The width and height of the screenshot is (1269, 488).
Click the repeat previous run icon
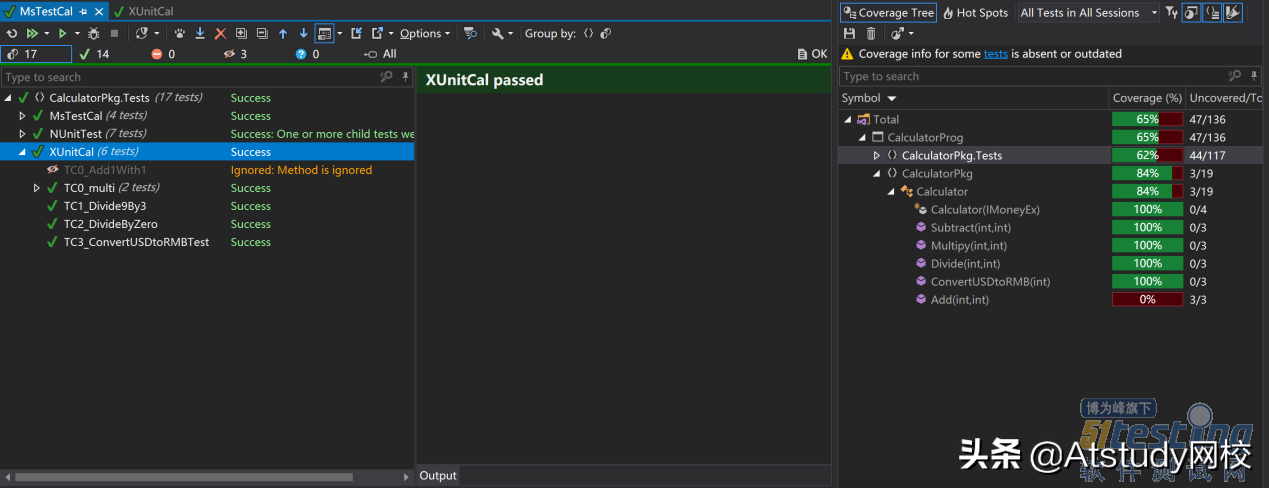11,33
